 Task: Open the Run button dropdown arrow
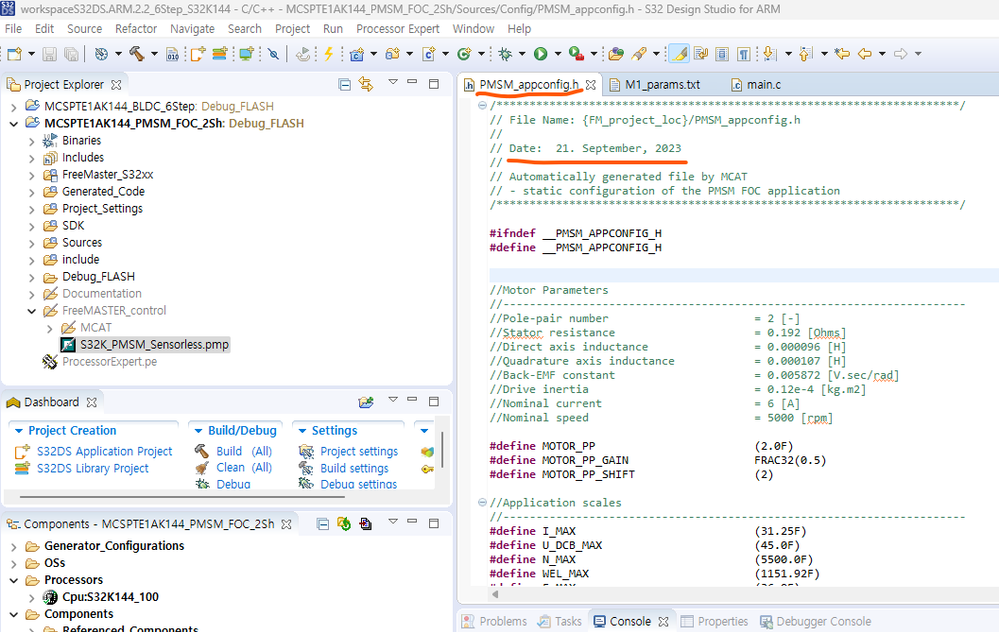coord(556,54)
